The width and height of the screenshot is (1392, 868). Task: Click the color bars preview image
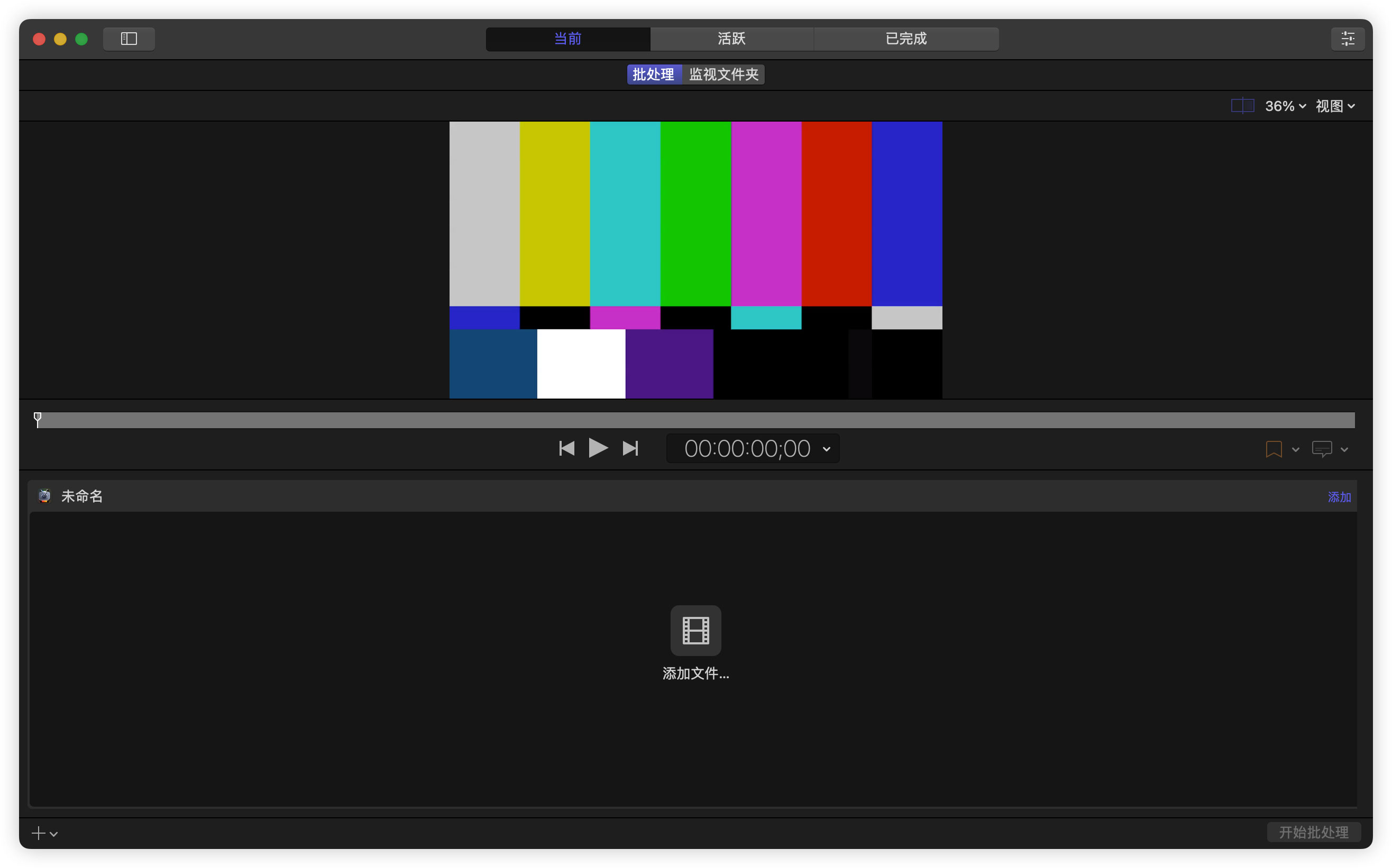pyautogui.click(x=695, y=260)
